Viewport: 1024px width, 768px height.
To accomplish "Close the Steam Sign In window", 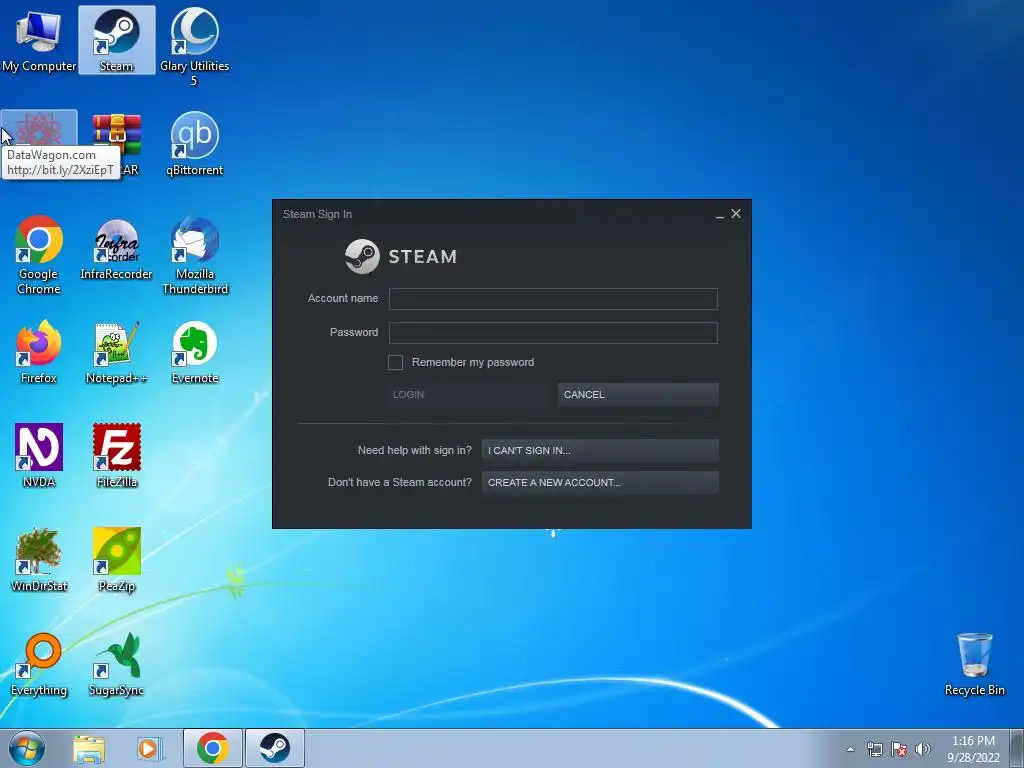I will (736, 214).
